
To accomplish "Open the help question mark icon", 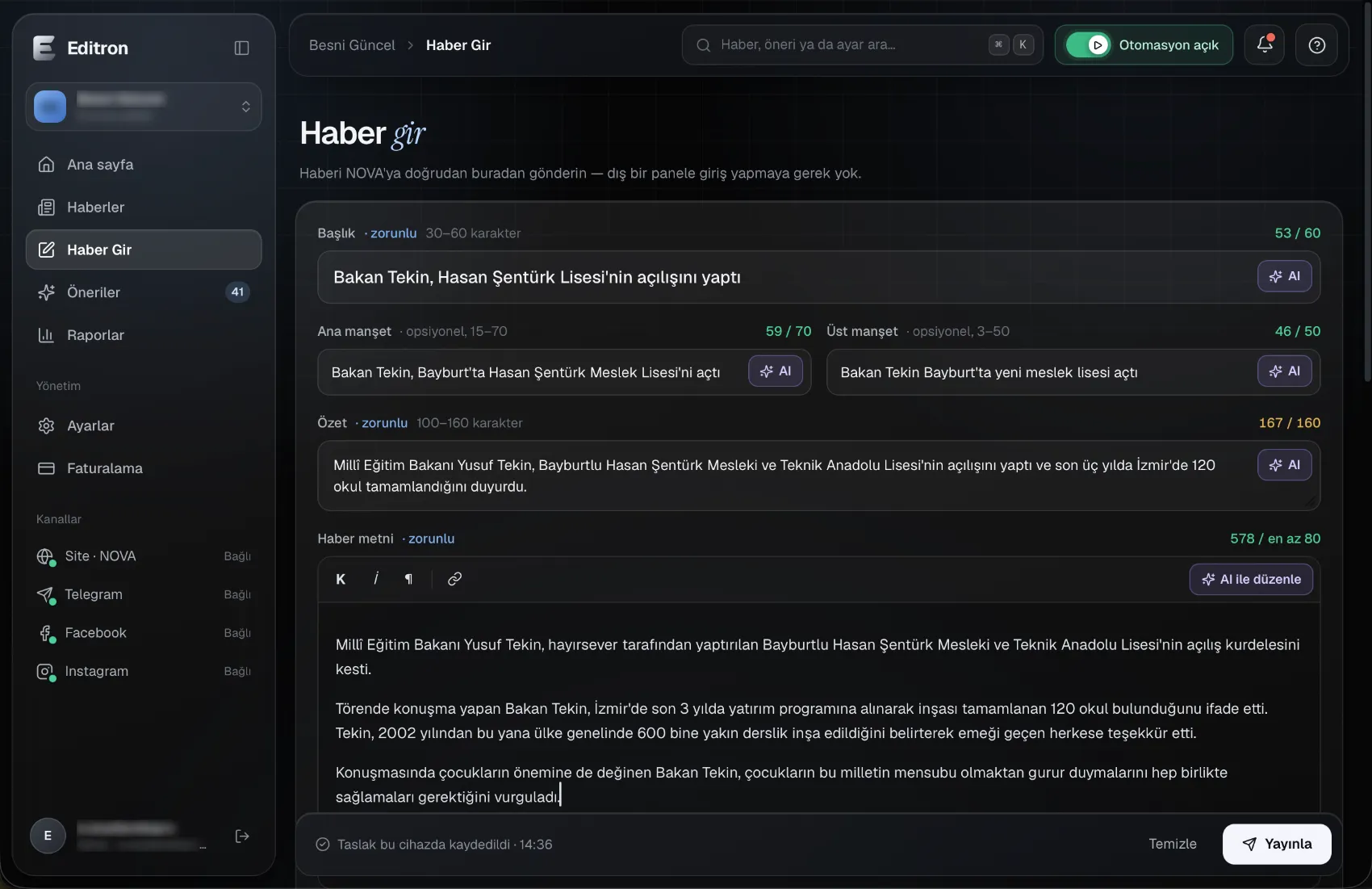I will [x=1316, y=45].
